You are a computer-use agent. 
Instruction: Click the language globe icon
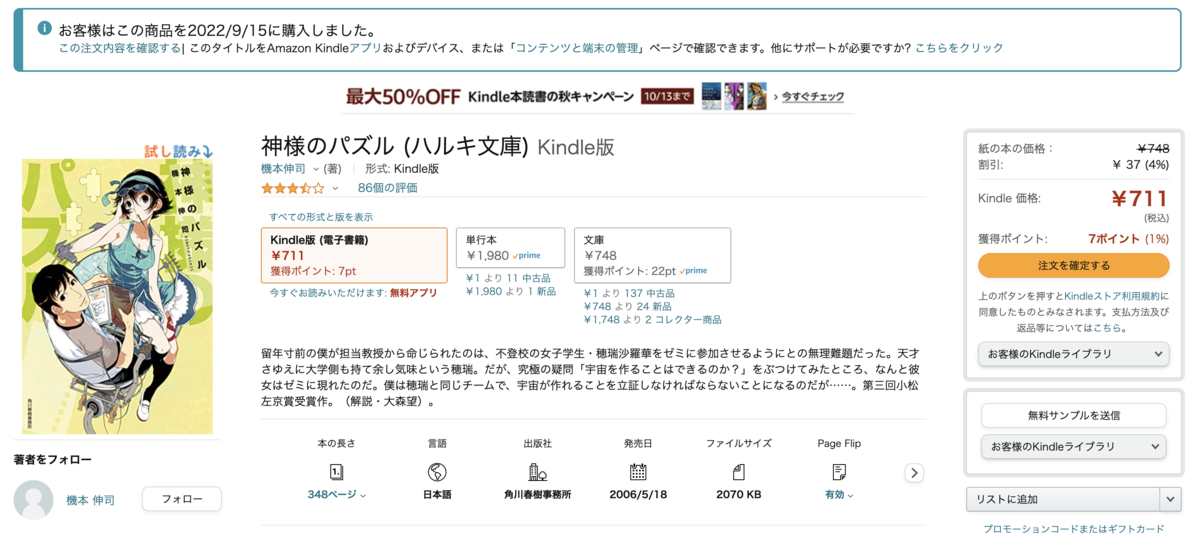[437, 472]
